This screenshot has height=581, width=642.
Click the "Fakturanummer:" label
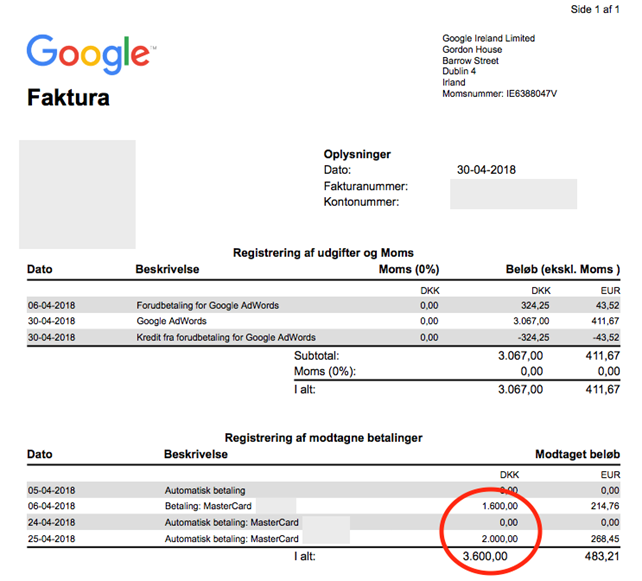click(366, 186)
